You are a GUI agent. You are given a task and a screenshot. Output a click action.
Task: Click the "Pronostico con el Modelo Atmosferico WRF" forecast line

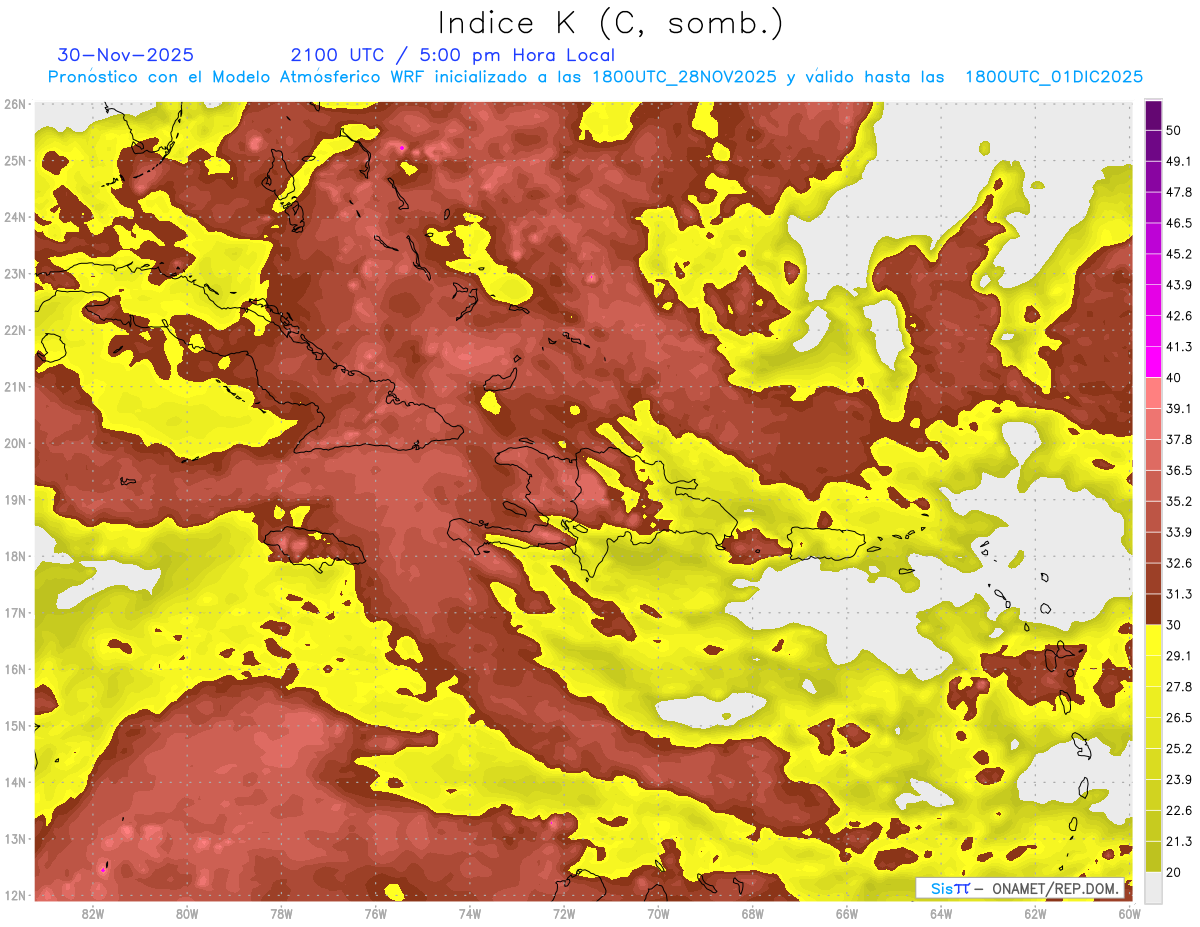pyautogui.click(x=596, y=77)
